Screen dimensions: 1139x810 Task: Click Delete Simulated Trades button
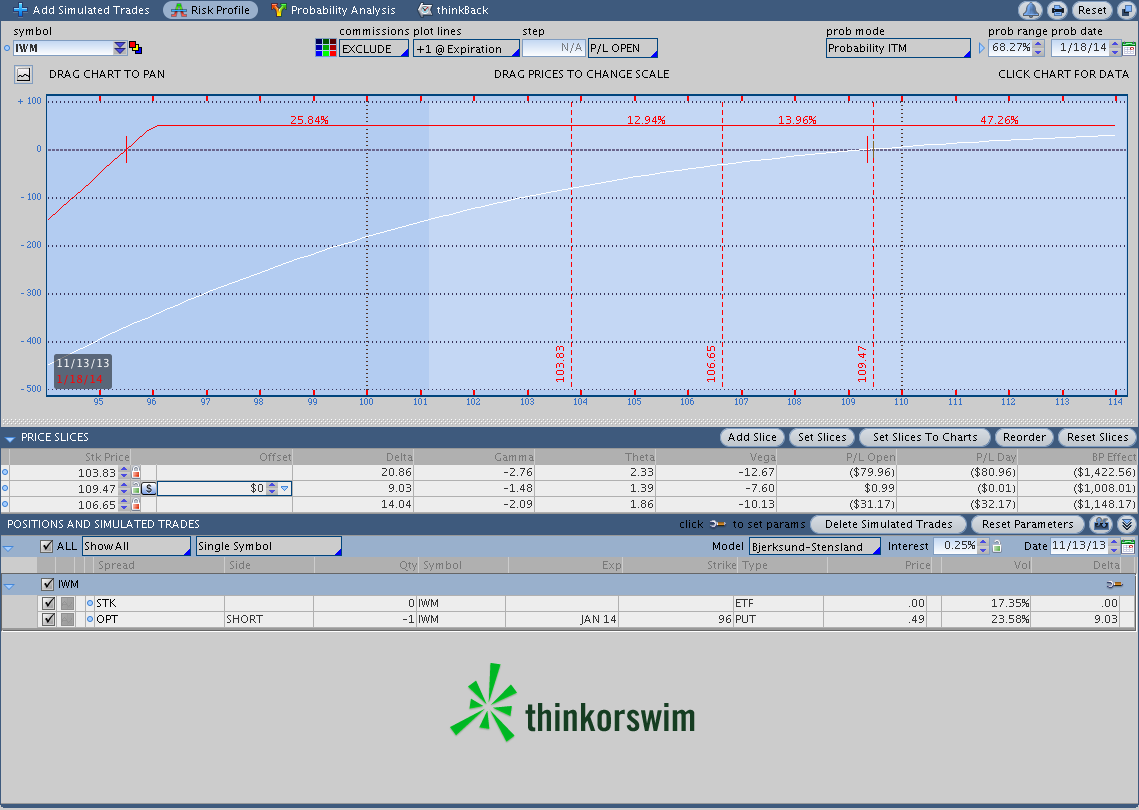click(x=888, y=525)
